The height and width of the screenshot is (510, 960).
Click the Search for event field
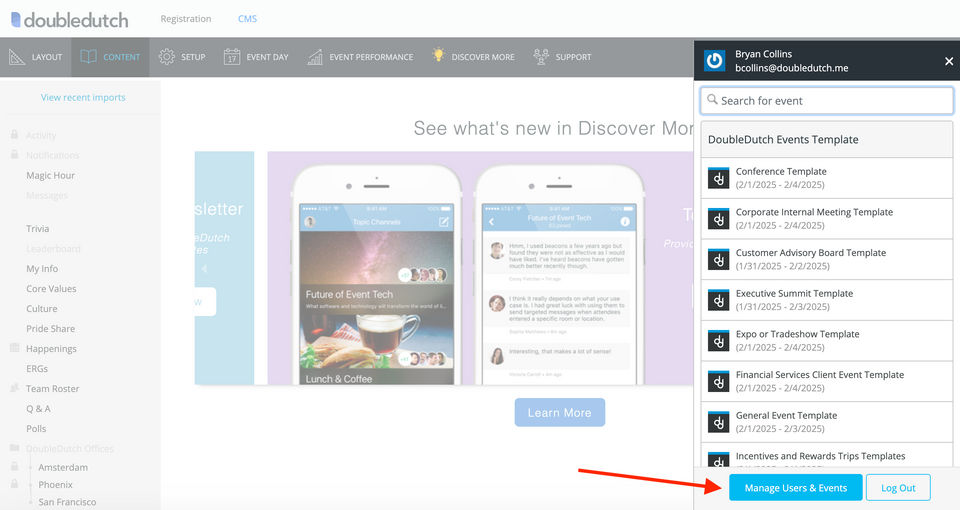pyautogui.click(x=827, y=100)
